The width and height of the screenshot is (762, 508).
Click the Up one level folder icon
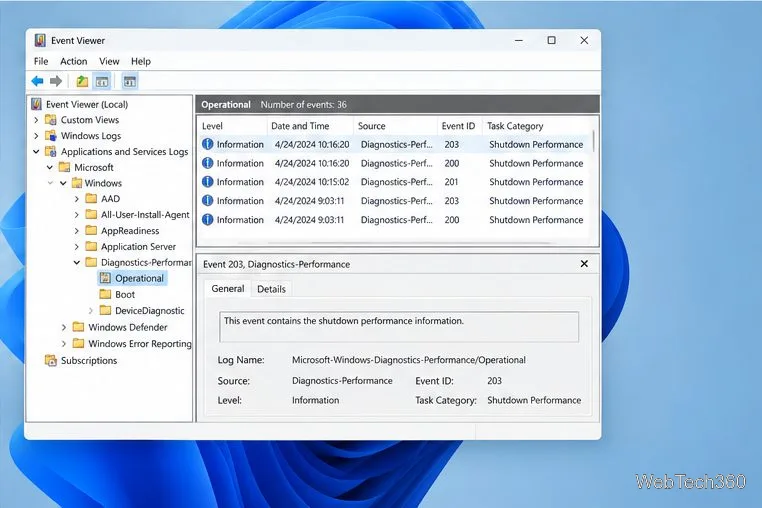point(82,81)
